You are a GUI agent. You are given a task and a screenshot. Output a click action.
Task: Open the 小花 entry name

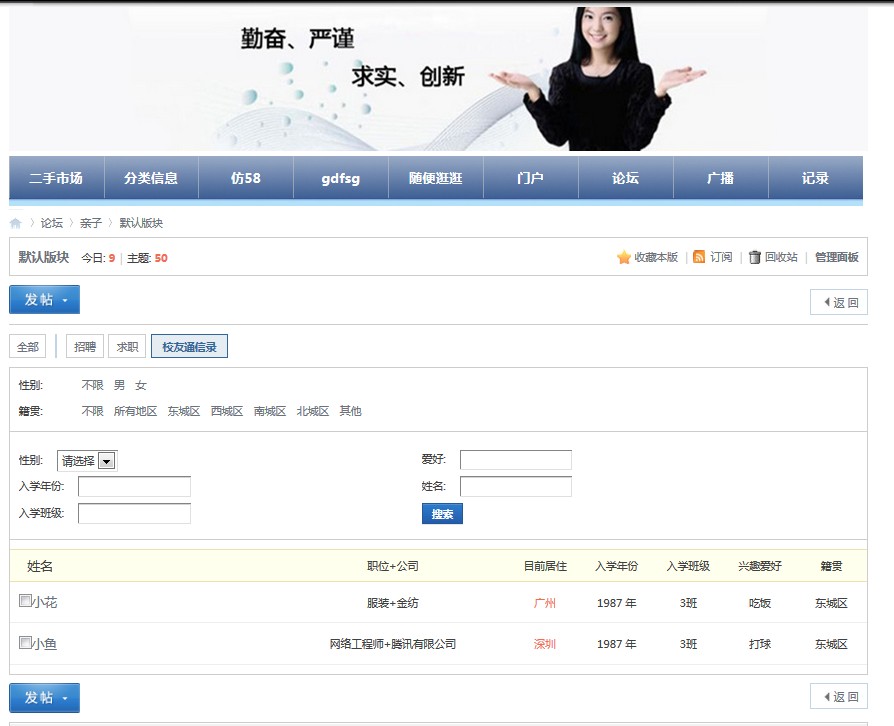click(44, 602)
